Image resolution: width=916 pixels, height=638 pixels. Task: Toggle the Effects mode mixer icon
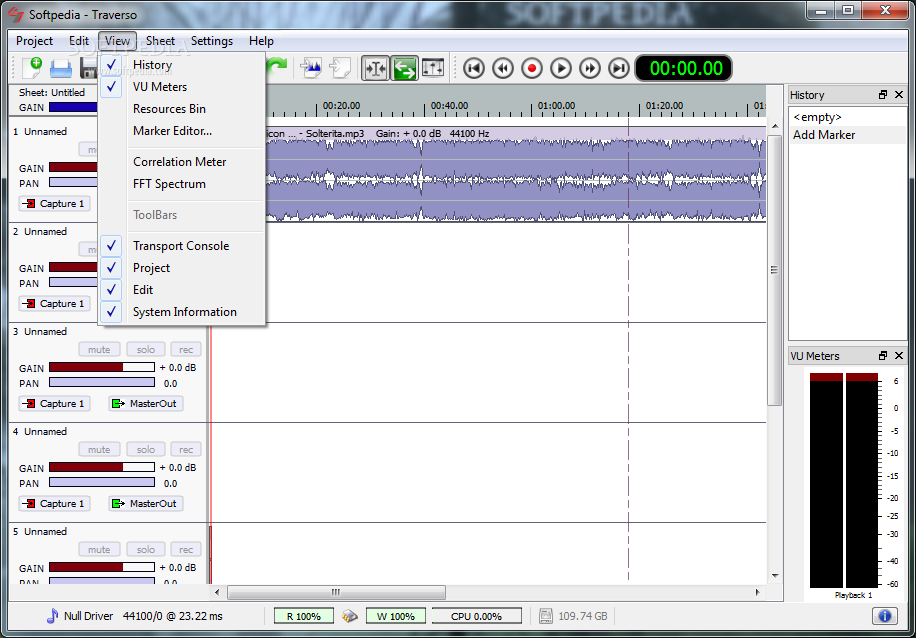point(433,68)
